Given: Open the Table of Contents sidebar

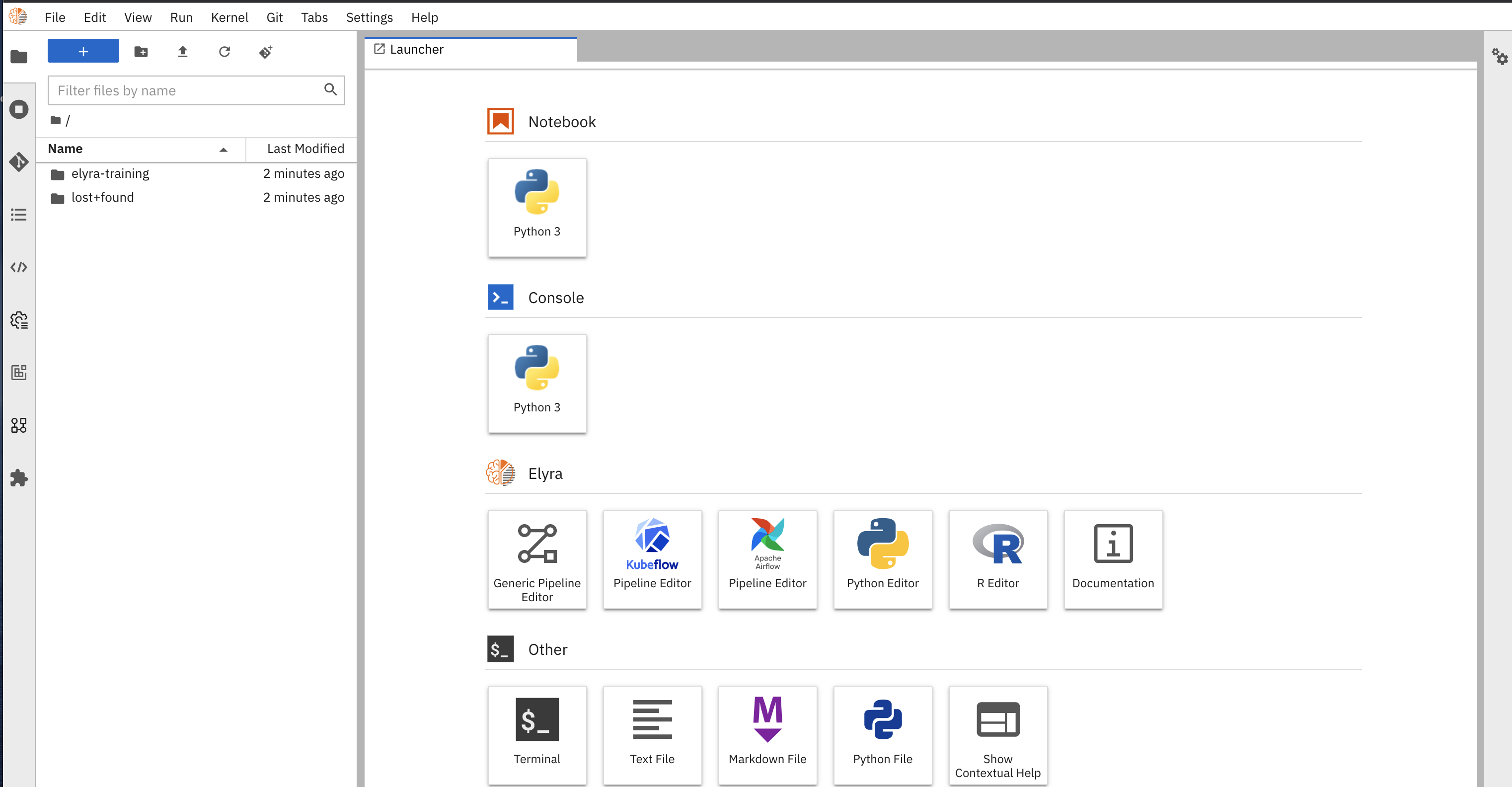Looking at the screenshot, I should coord(19,214).
